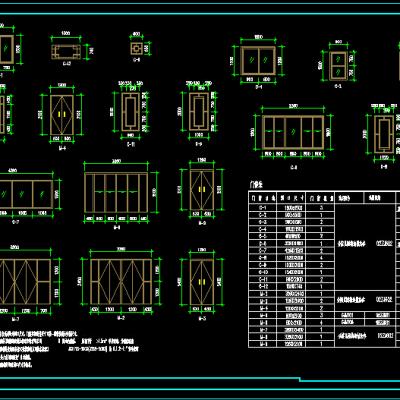400x400 pixels.
Task: Select the two-pane sliding window labeled C-4
Action: click(x=258, y=61)
